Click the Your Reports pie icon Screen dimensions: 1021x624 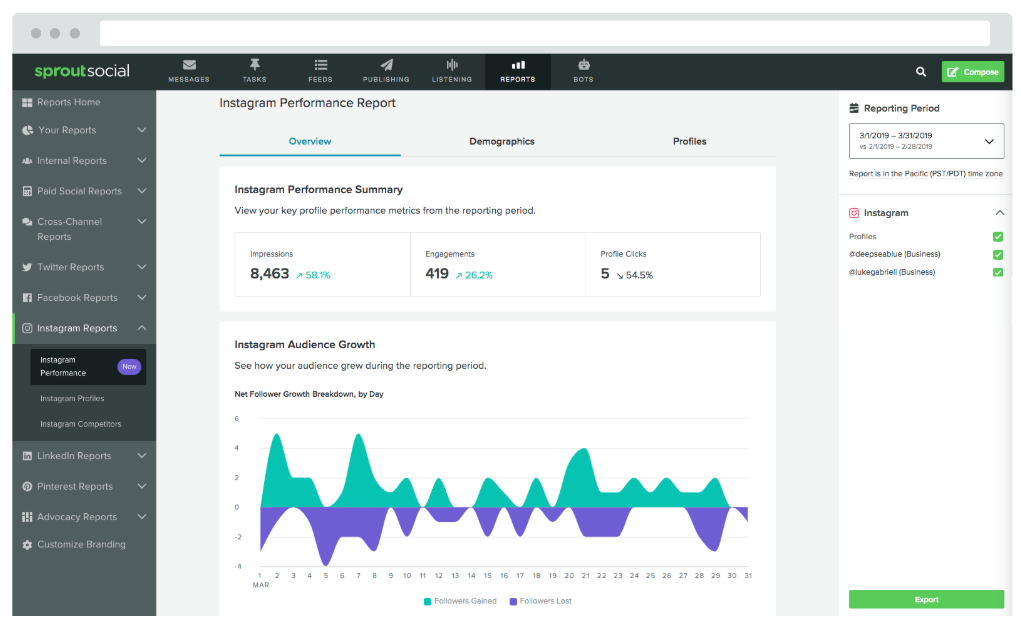coord(27,130)
